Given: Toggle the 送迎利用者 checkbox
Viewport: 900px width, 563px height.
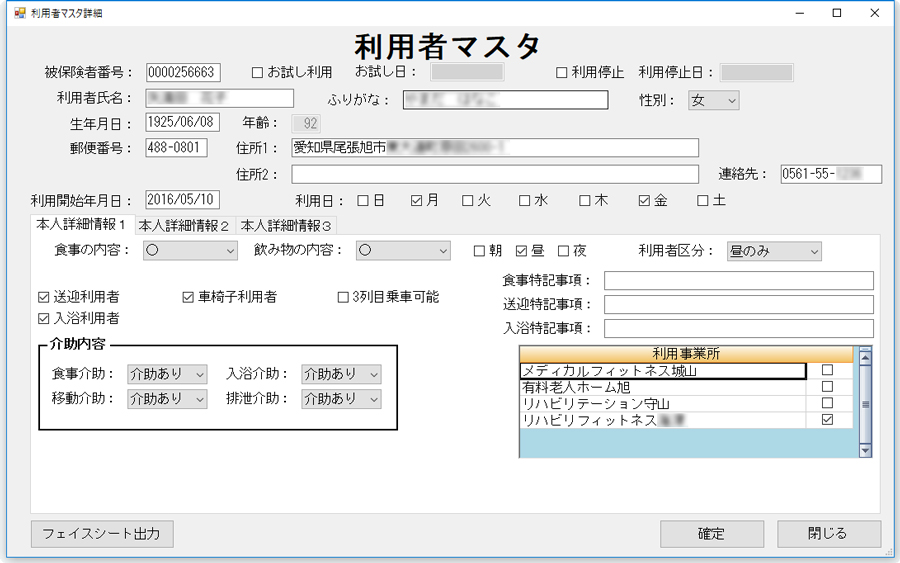Looking at the screenshot, I should 44,297.
